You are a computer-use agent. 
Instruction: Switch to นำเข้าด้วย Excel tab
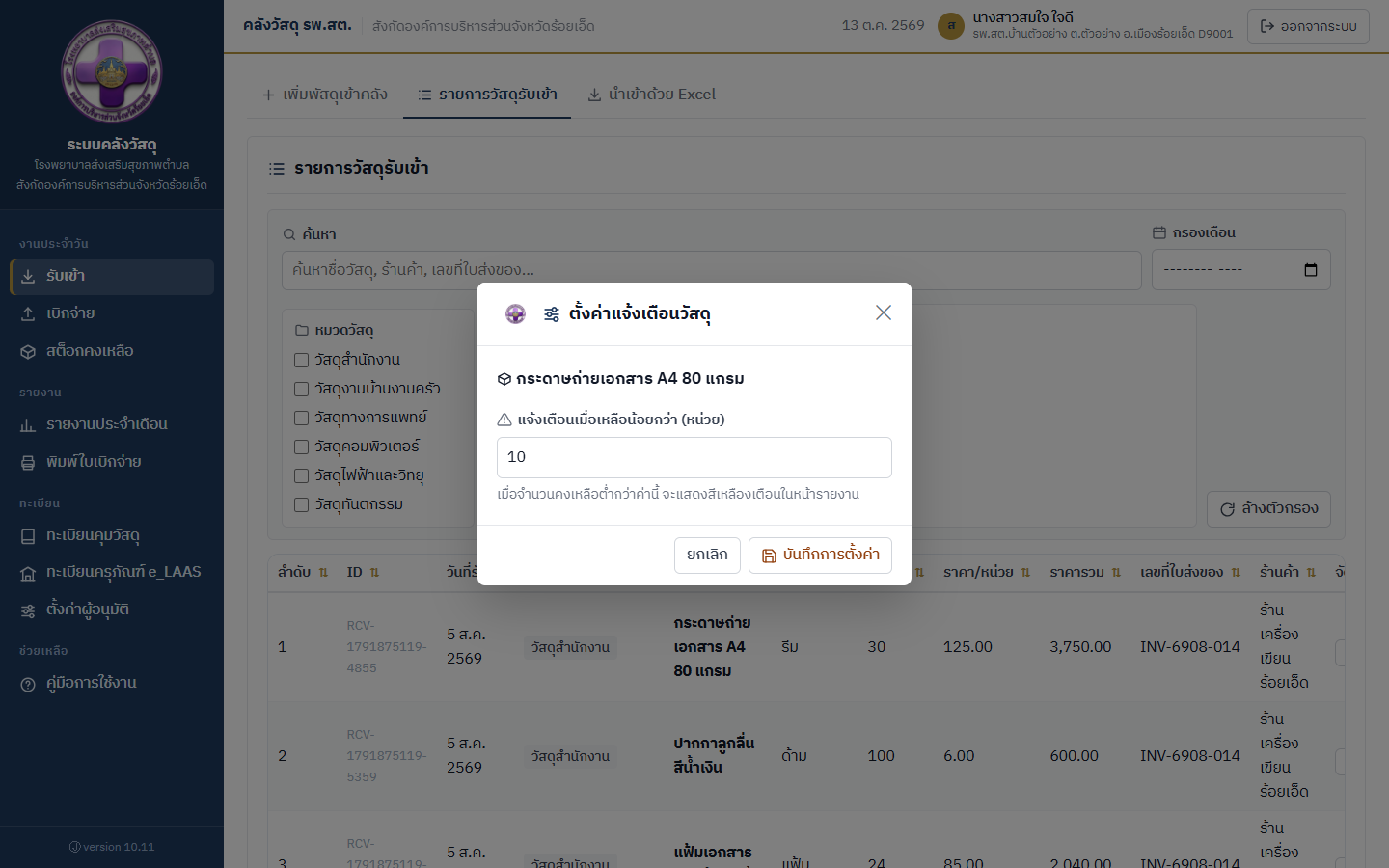(652, 95)
